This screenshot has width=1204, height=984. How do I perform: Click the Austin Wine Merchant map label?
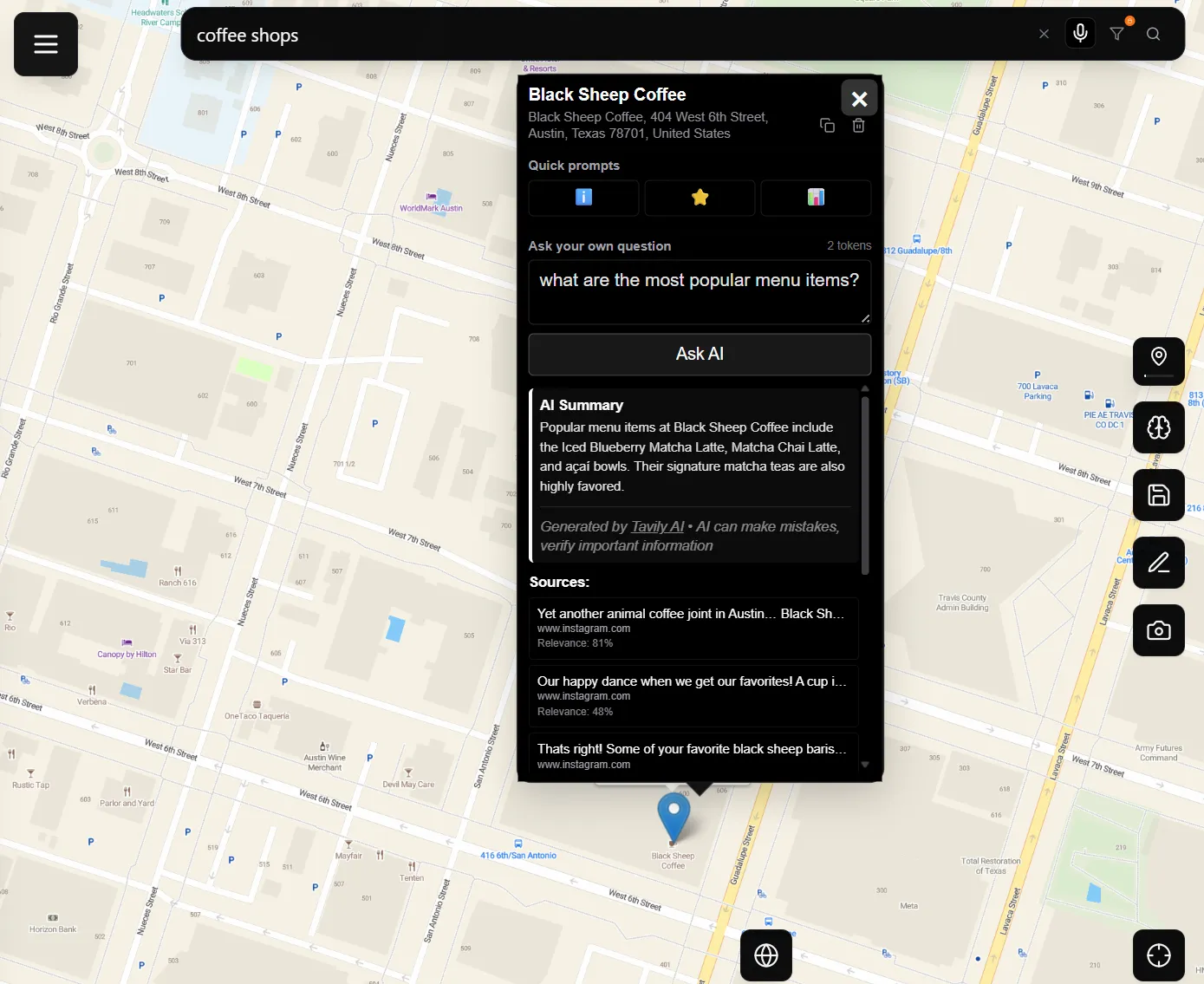(324, 762)
